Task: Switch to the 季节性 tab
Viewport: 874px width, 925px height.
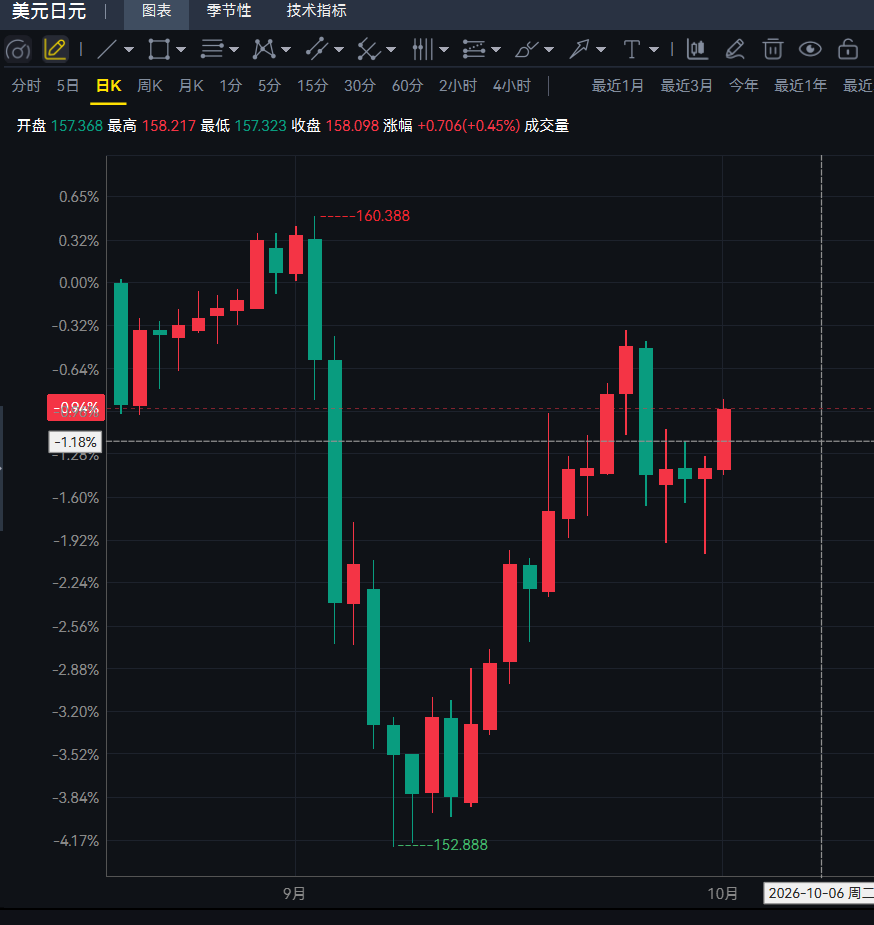Action: pos(229,11)
